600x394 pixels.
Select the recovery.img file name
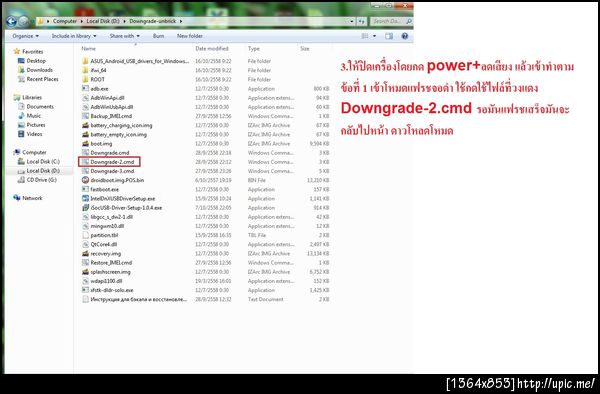click(x=106, y=254)
